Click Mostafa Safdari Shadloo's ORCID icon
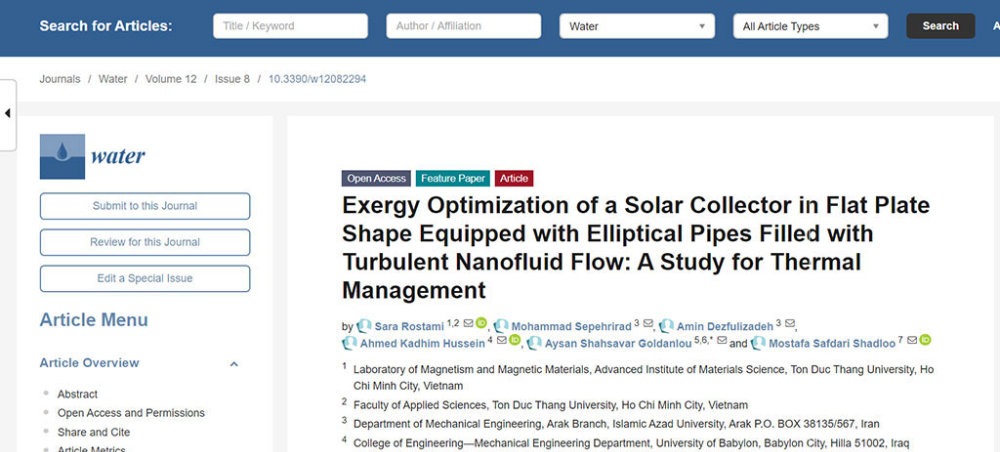Image resolution: width=1000 pixels, height=452 pixels. click(x=925, y=340)
